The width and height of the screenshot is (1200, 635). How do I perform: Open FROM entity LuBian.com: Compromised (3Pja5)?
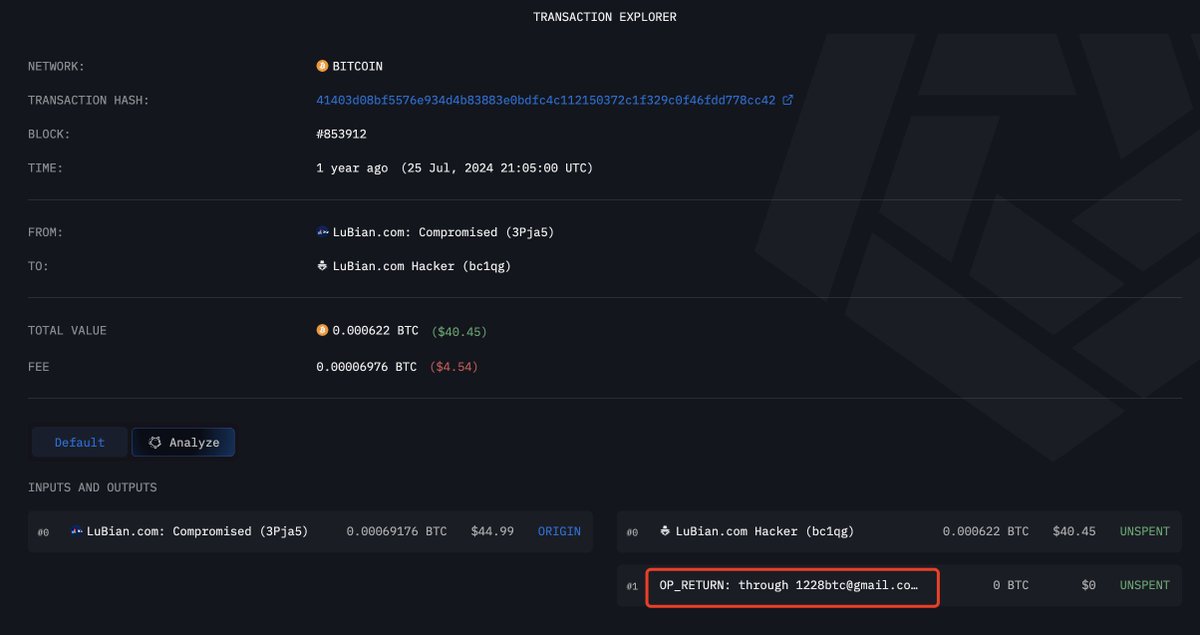(443, 232)
